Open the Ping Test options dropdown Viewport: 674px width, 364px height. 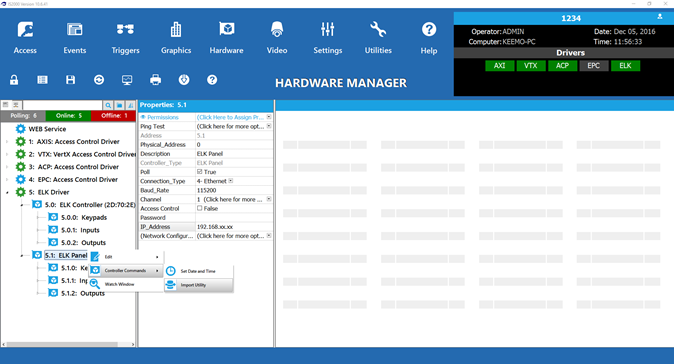coord(269,126)
